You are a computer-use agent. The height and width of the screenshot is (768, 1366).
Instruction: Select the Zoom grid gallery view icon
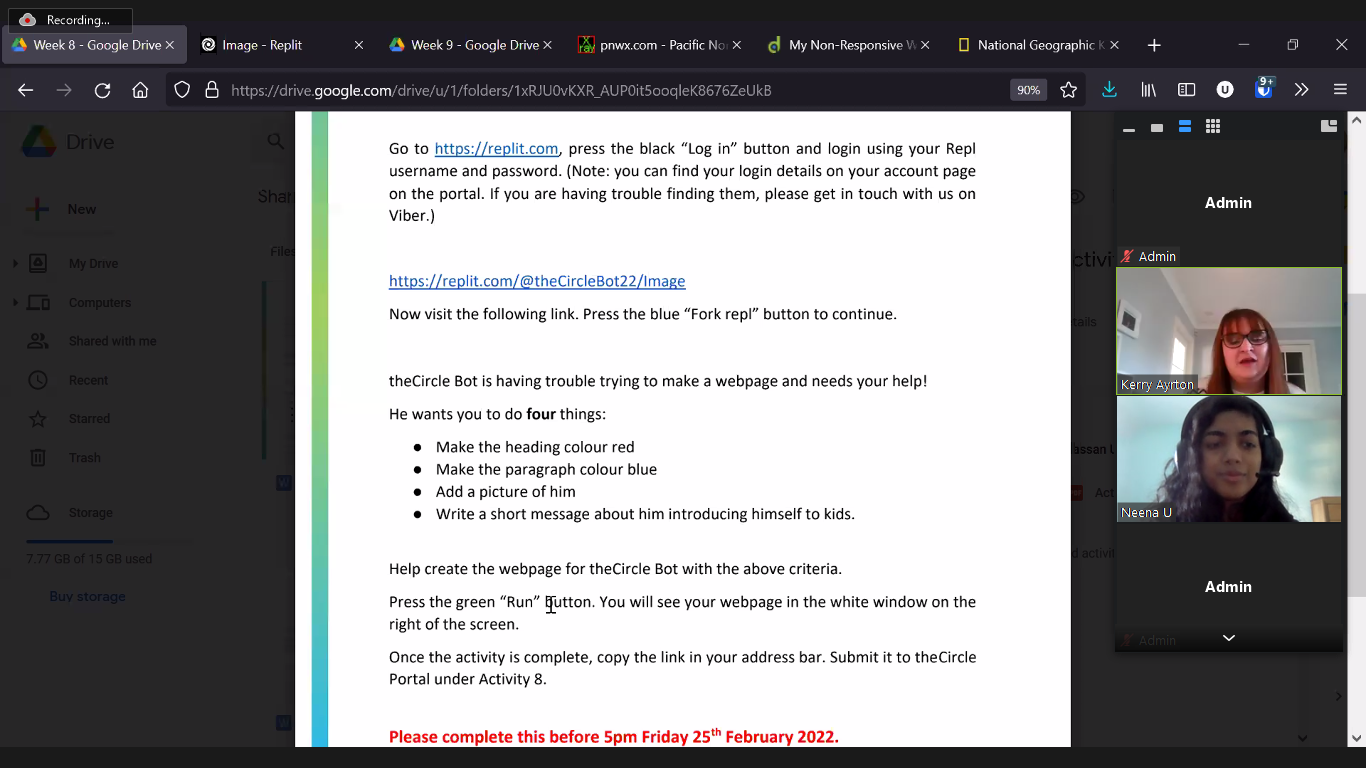[x=1213, y=127]
